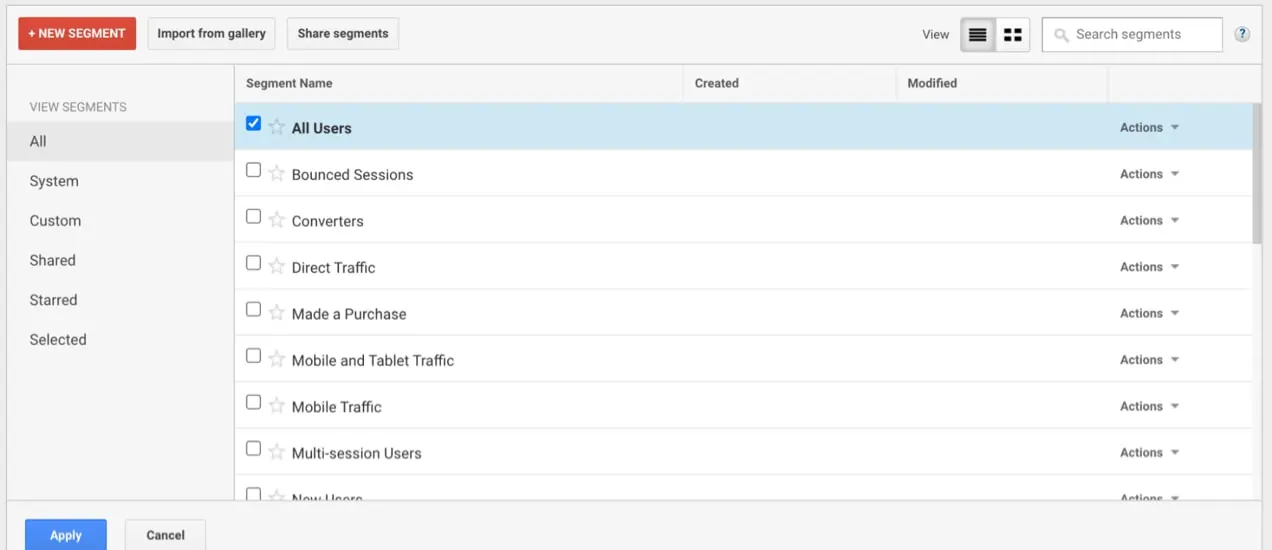The width and height of the screenshot is (1272, 550).
Task: Click the New Segment button
Action: [x=77, y=33]
